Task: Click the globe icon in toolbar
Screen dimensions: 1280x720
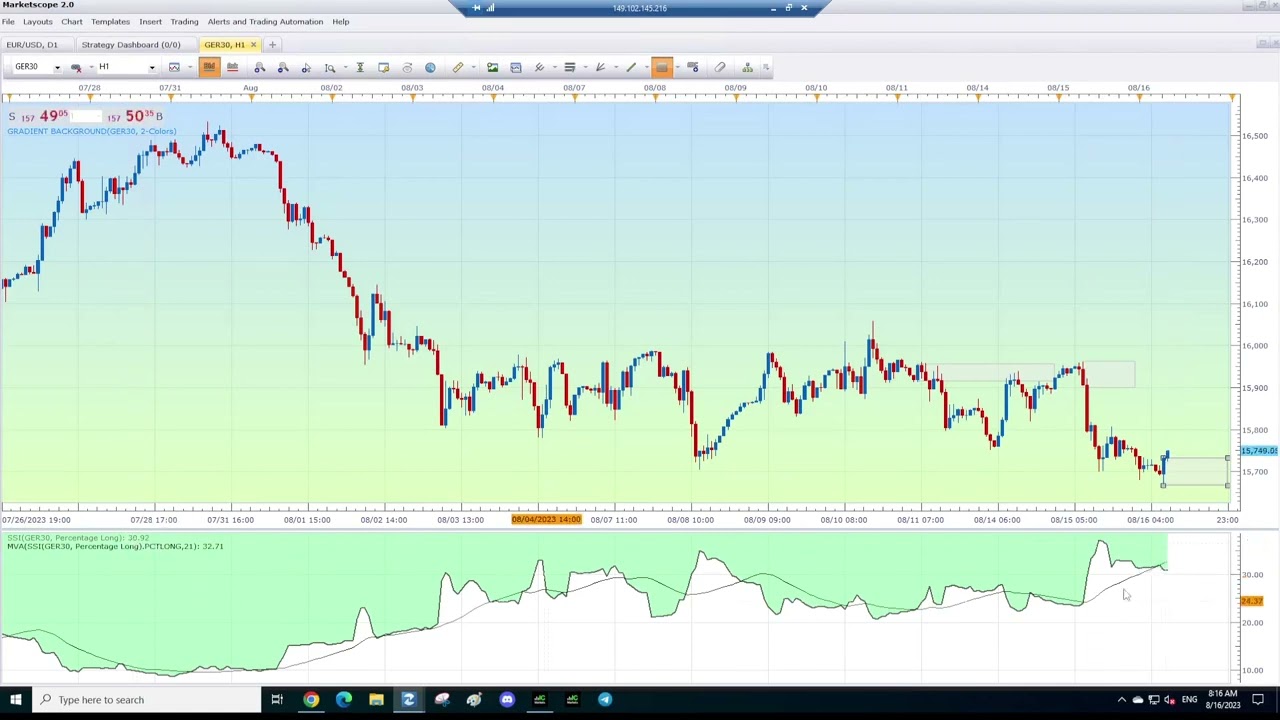Action: 430,68
